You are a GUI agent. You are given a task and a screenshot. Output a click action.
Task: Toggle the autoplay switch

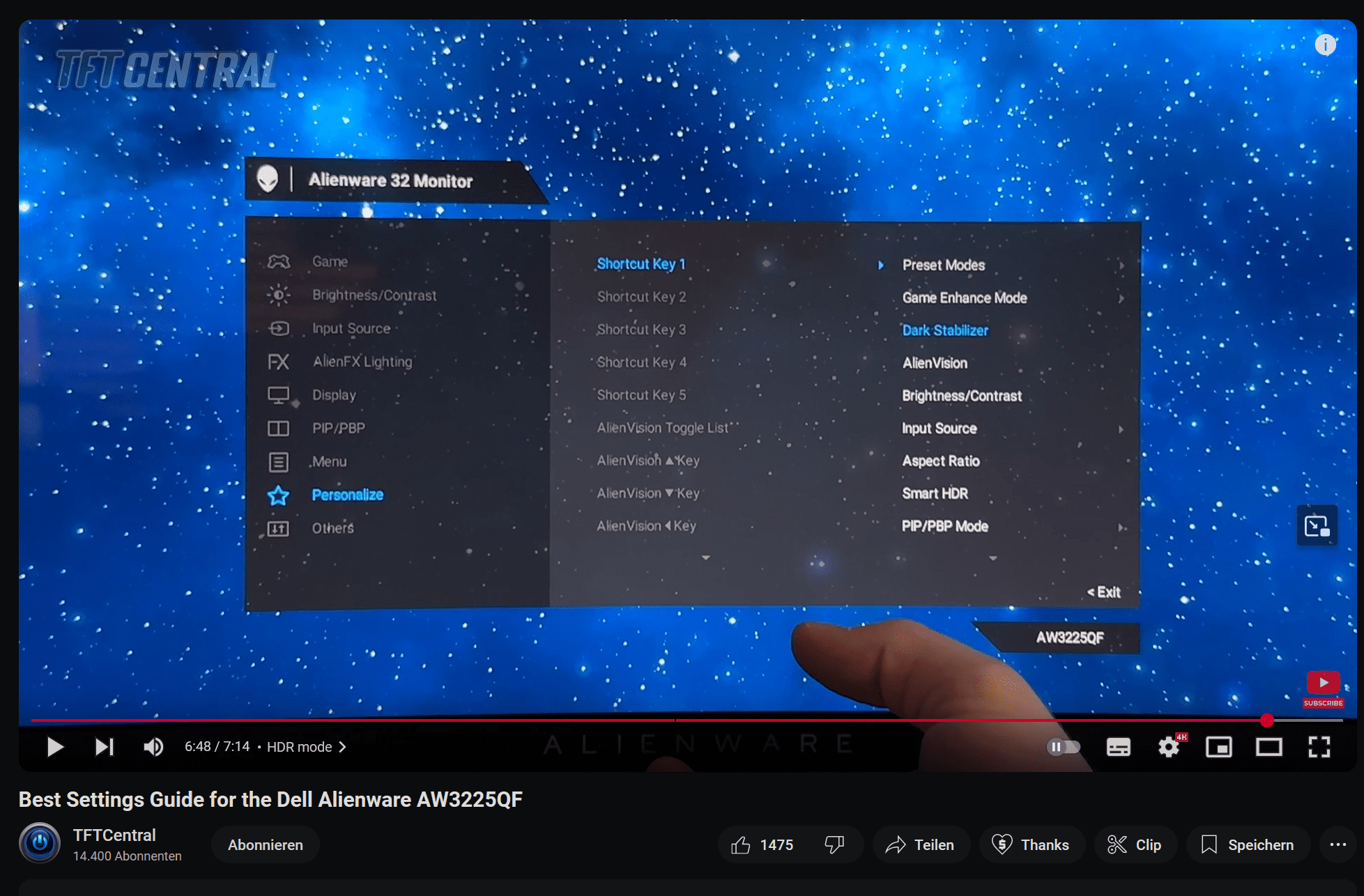point(1064,747)
